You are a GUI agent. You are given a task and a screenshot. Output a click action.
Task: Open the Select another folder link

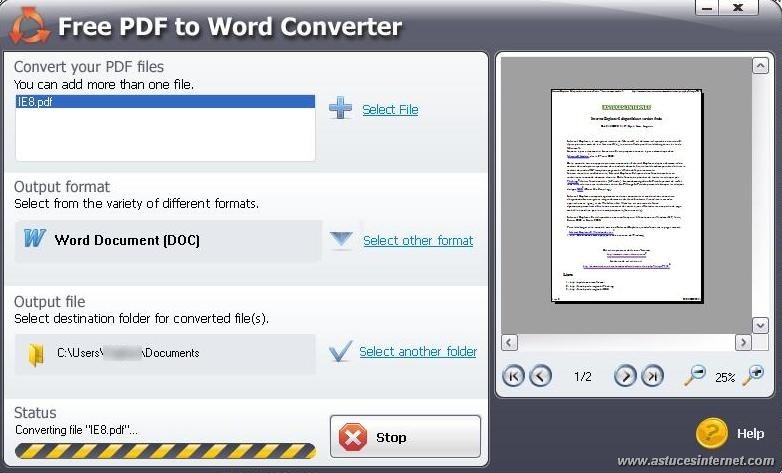[x=418, y=351]
